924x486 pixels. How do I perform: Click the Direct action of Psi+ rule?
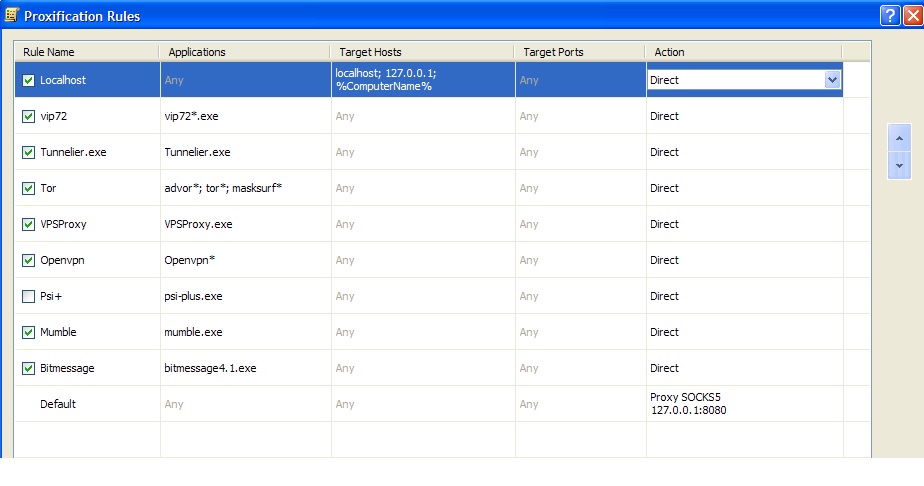coord(664,296)
